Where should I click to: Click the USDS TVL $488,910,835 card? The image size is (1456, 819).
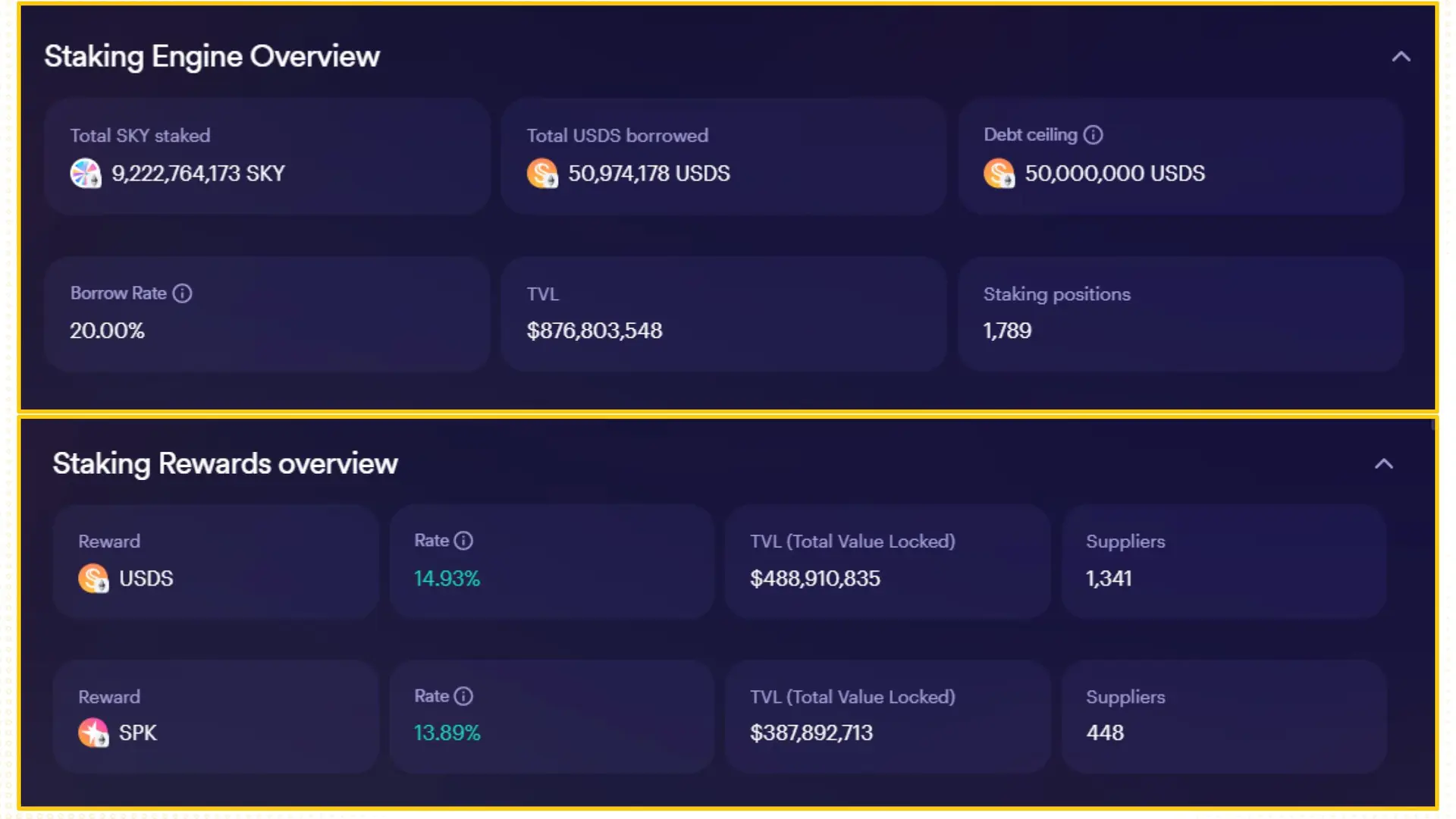click(887, 562)
